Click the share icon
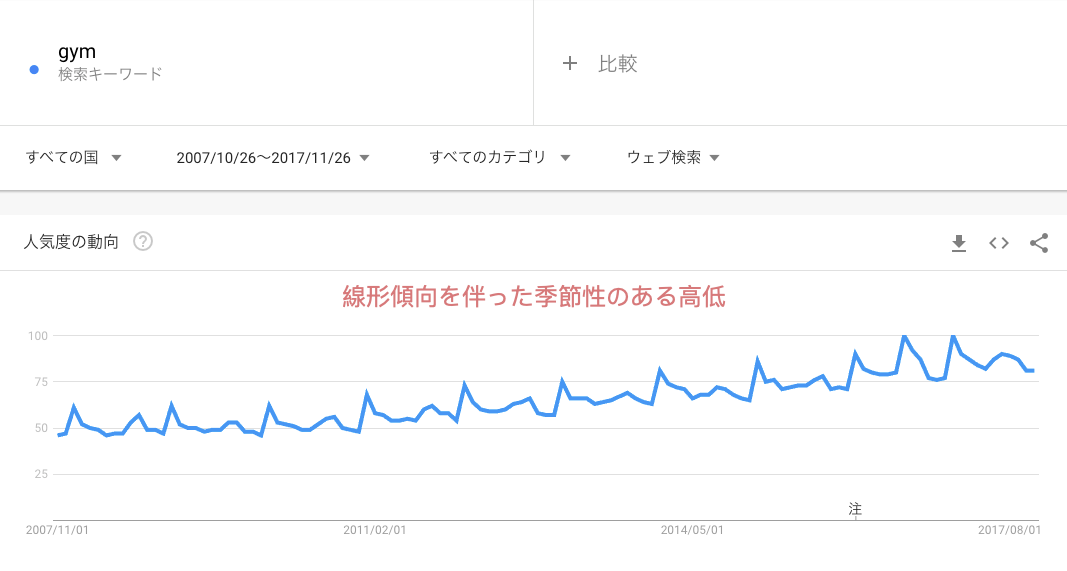Screen dimensions: 1067x571 [x=1039, y=242]
